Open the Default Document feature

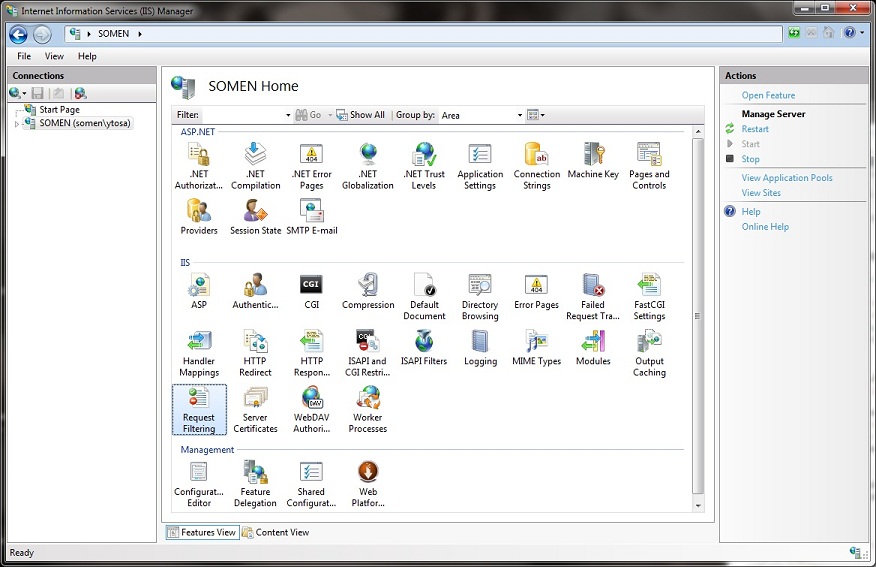pyautogui.click(x=424, y=297)
